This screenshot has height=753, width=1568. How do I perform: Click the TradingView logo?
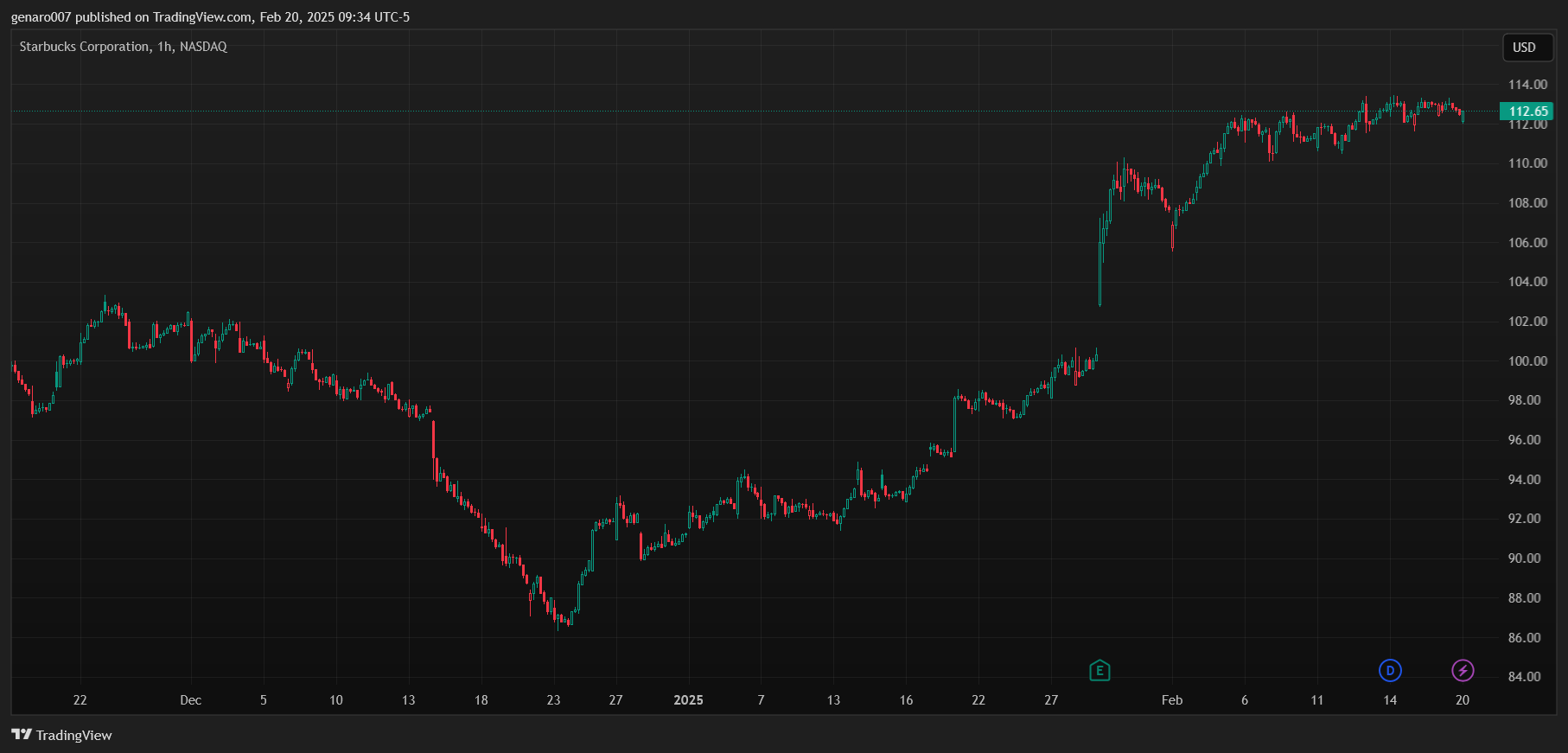[x=62, y=735]
